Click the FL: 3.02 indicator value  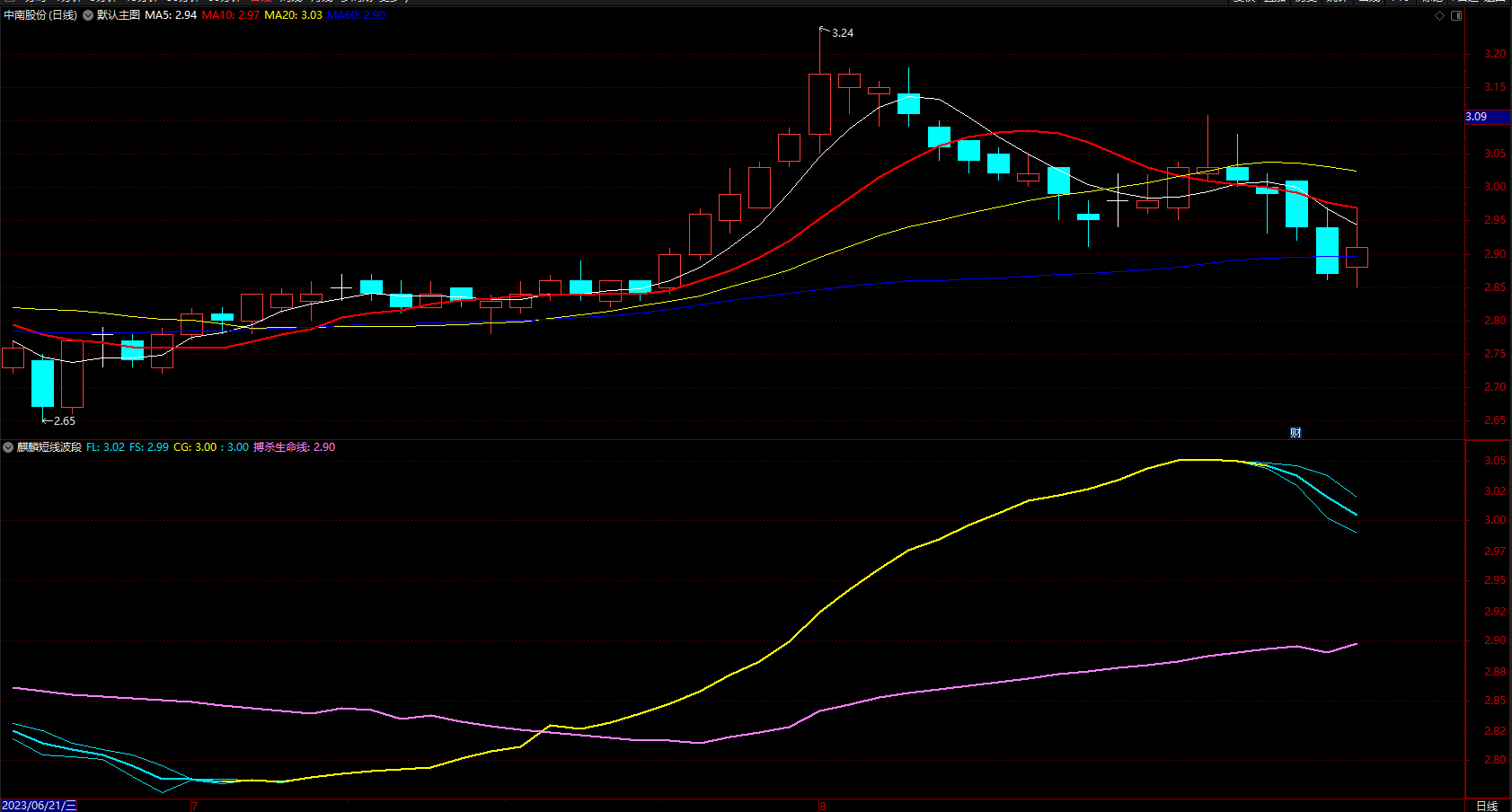106,447
